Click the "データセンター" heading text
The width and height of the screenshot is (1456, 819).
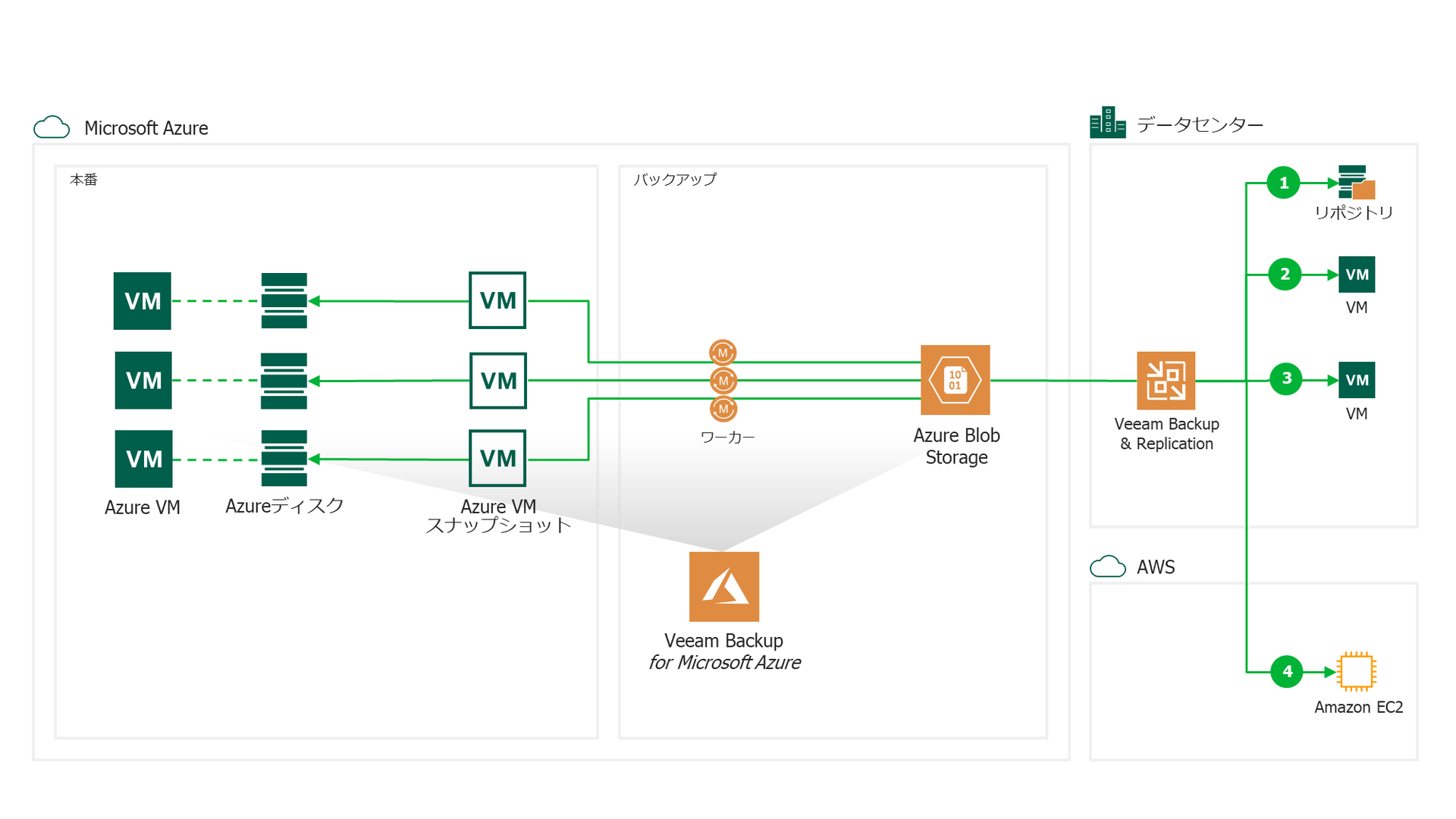[x=1200, y=124]
